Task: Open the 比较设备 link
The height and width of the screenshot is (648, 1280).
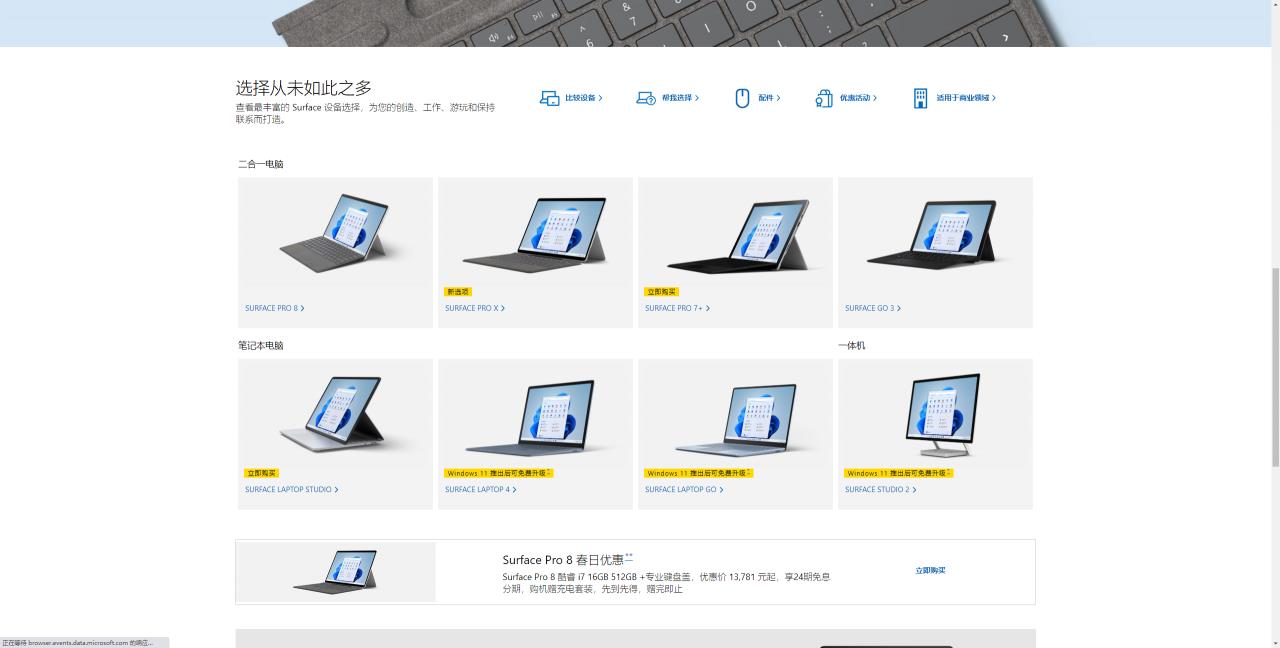Action: pyautogui.click(x=584, y=98)
